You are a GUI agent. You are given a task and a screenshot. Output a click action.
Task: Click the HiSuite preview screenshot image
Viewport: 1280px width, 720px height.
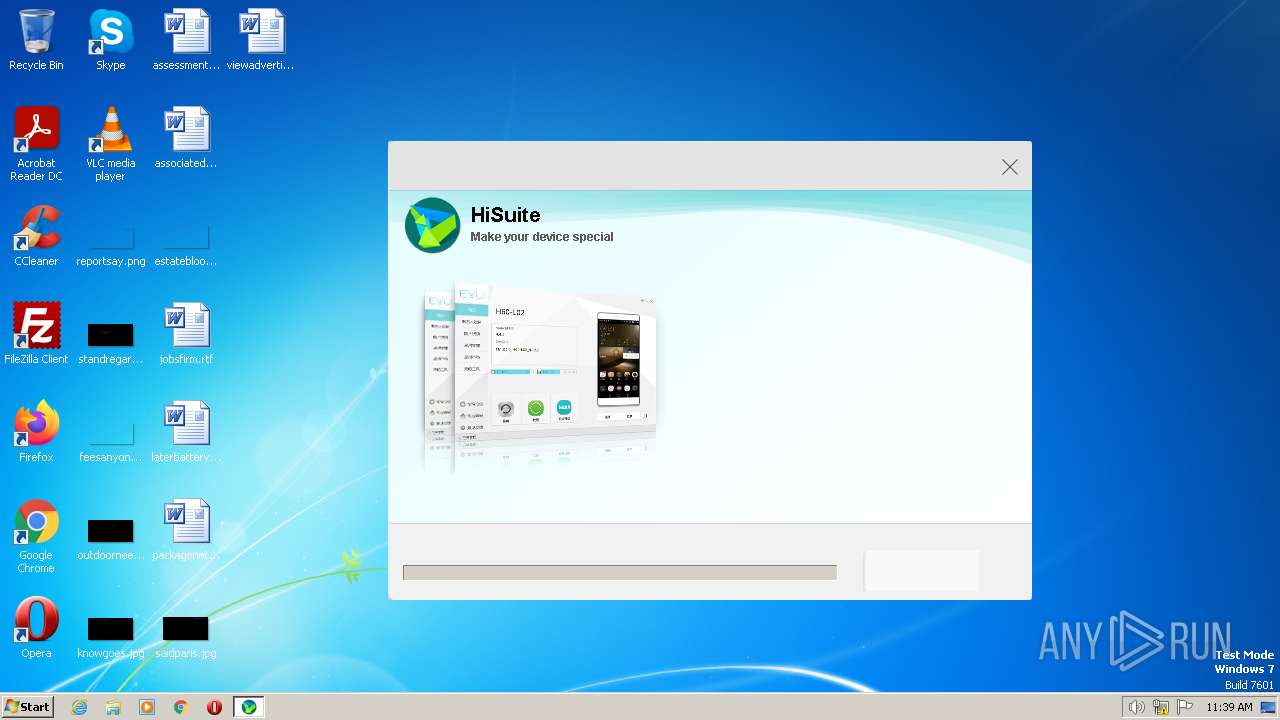tap(540, 378)
